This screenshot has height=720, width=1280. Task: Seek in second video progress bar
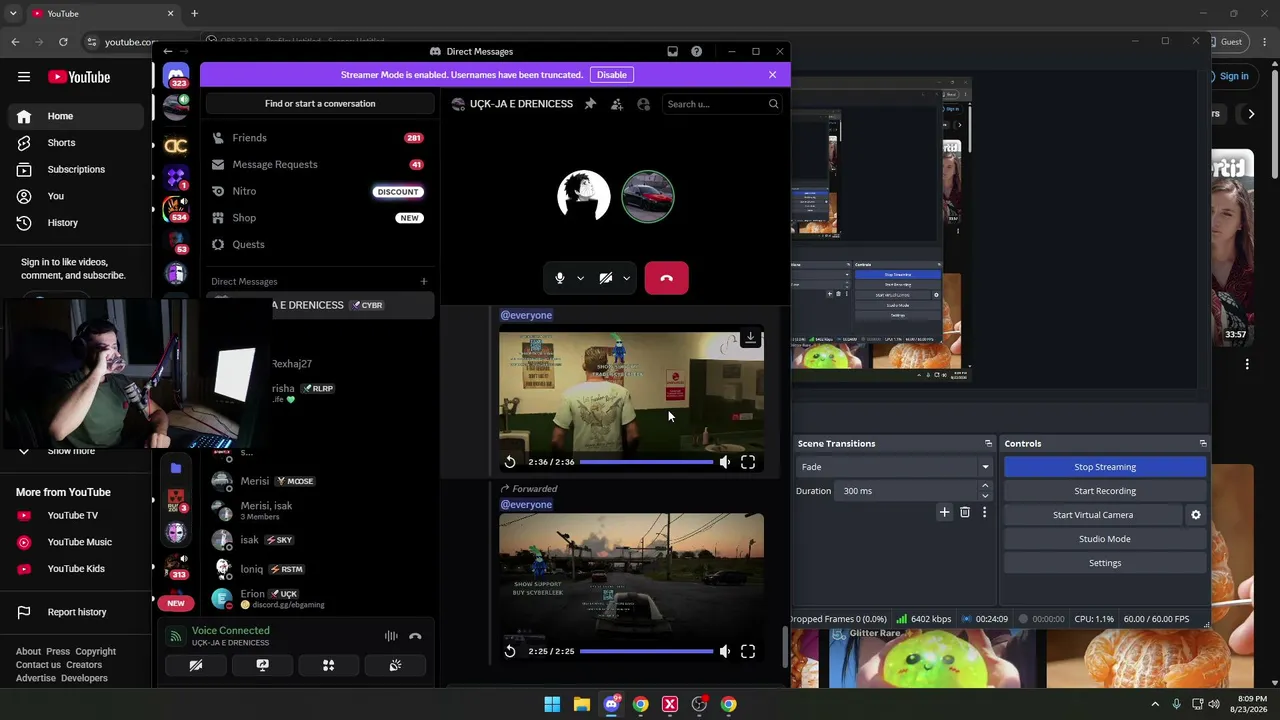pos(646,651)
